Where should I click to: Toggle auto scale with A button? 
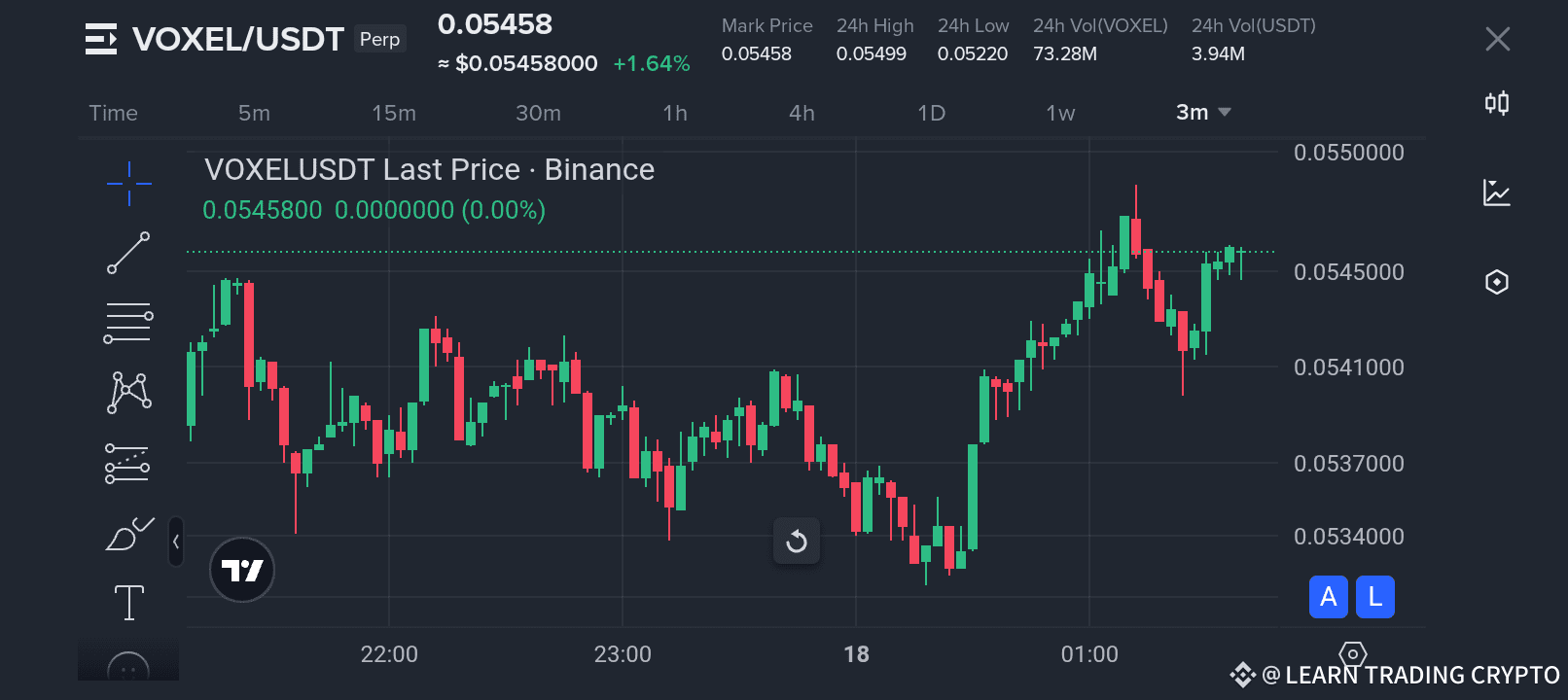tap(1329, 597)
